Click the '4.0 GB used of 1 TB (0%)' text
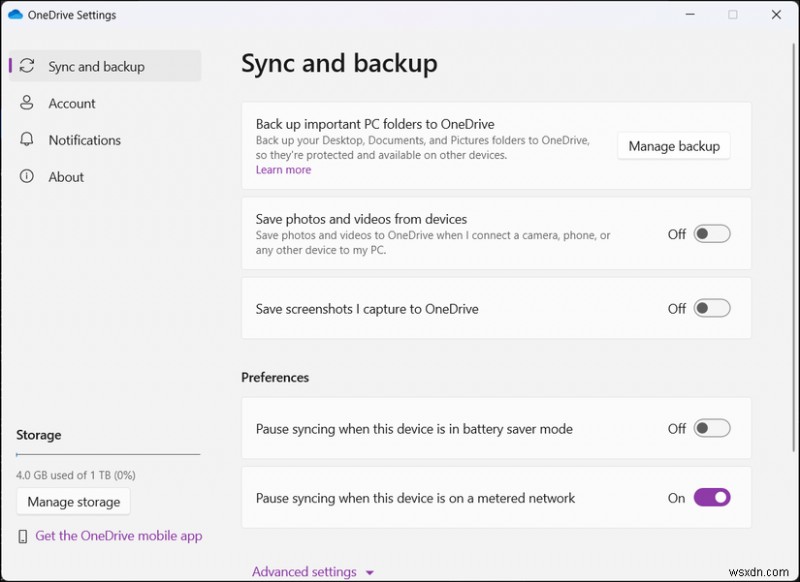 coord(76,475)
